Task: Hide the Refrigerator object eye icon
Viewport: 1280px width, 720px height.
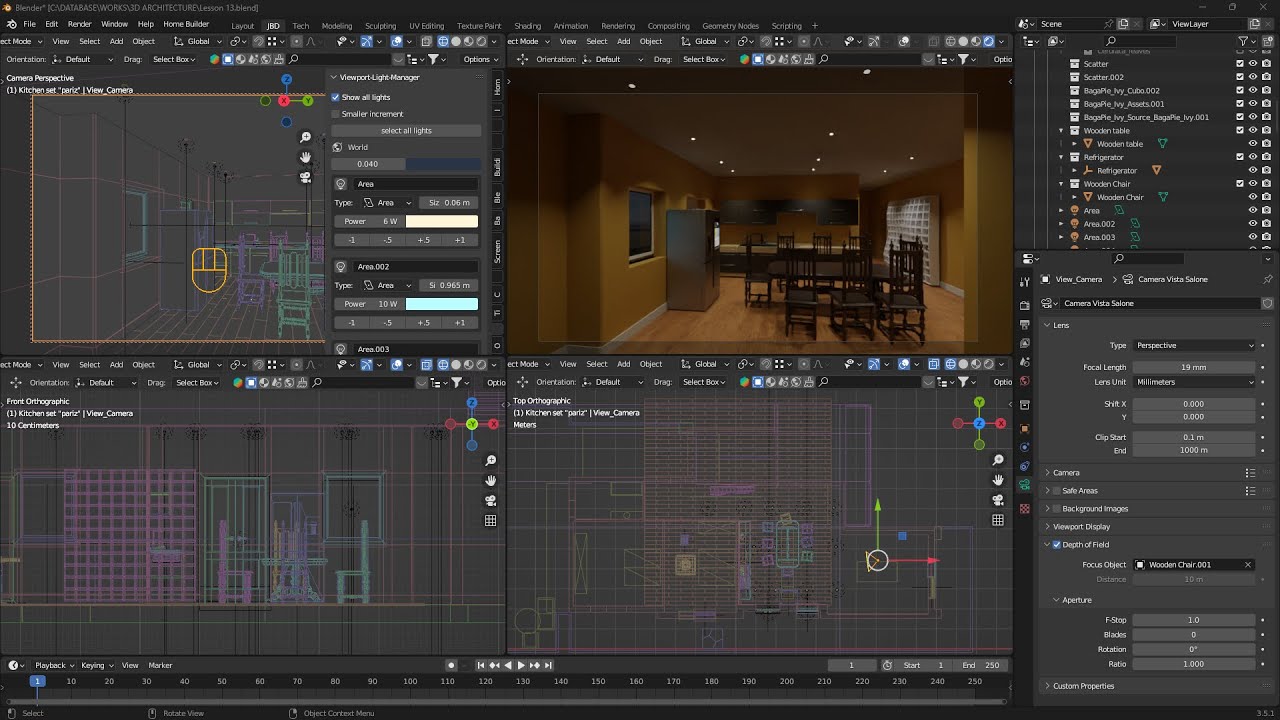Action: 1253,171
